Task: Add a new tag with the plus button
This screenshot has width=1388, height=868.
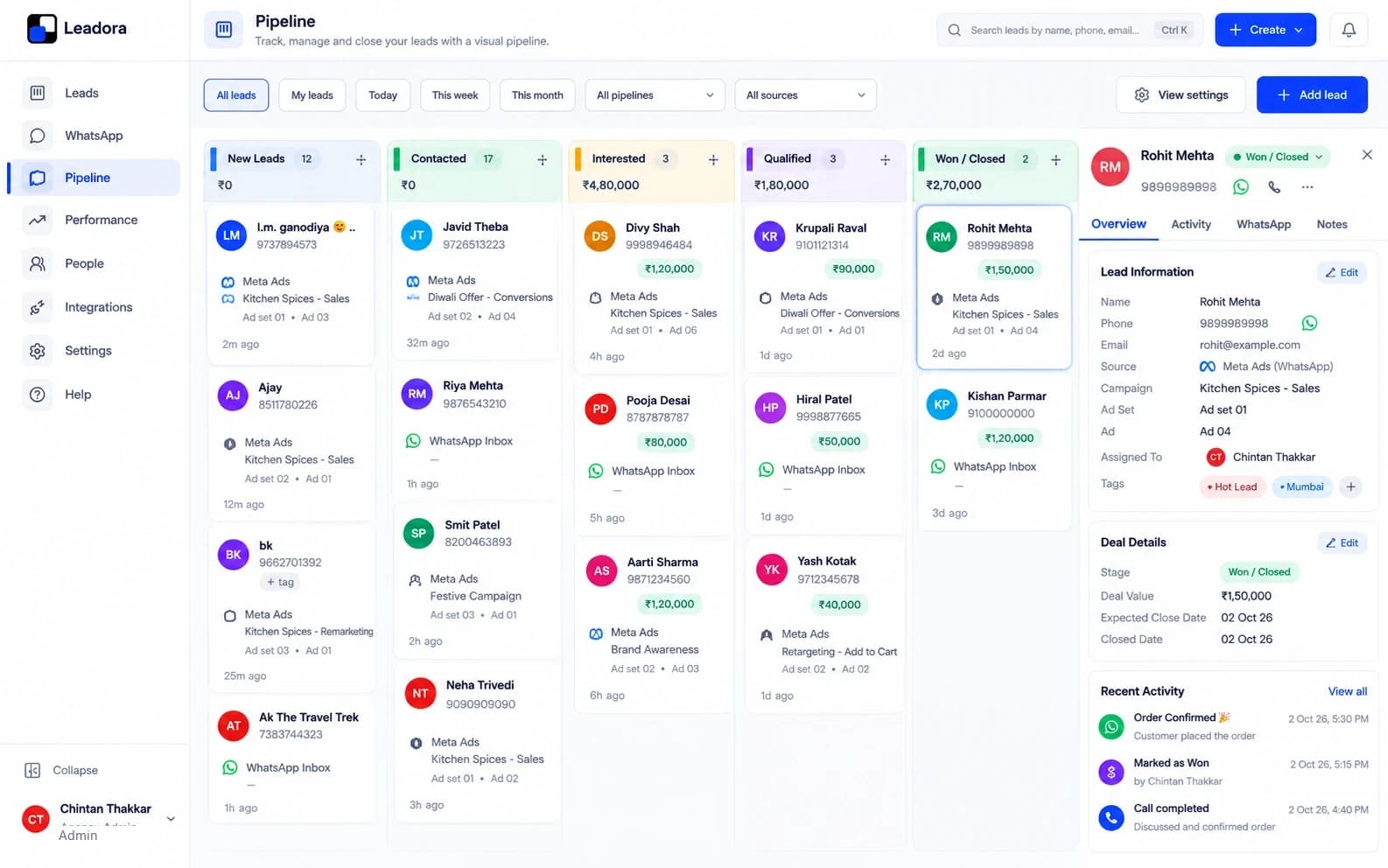Action: [x=1350, y=486]
